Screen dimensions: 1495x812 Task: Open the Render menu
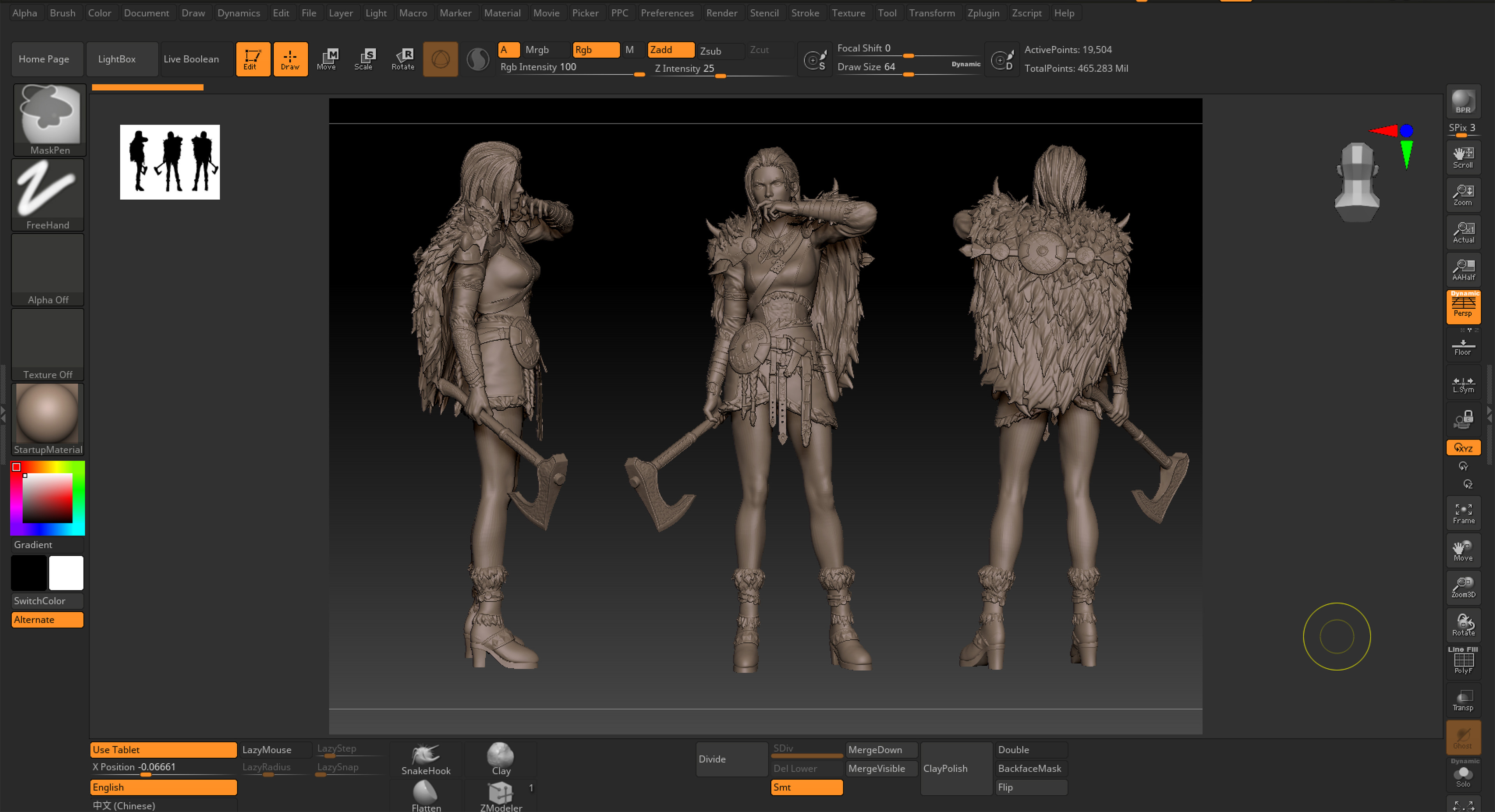721,13
